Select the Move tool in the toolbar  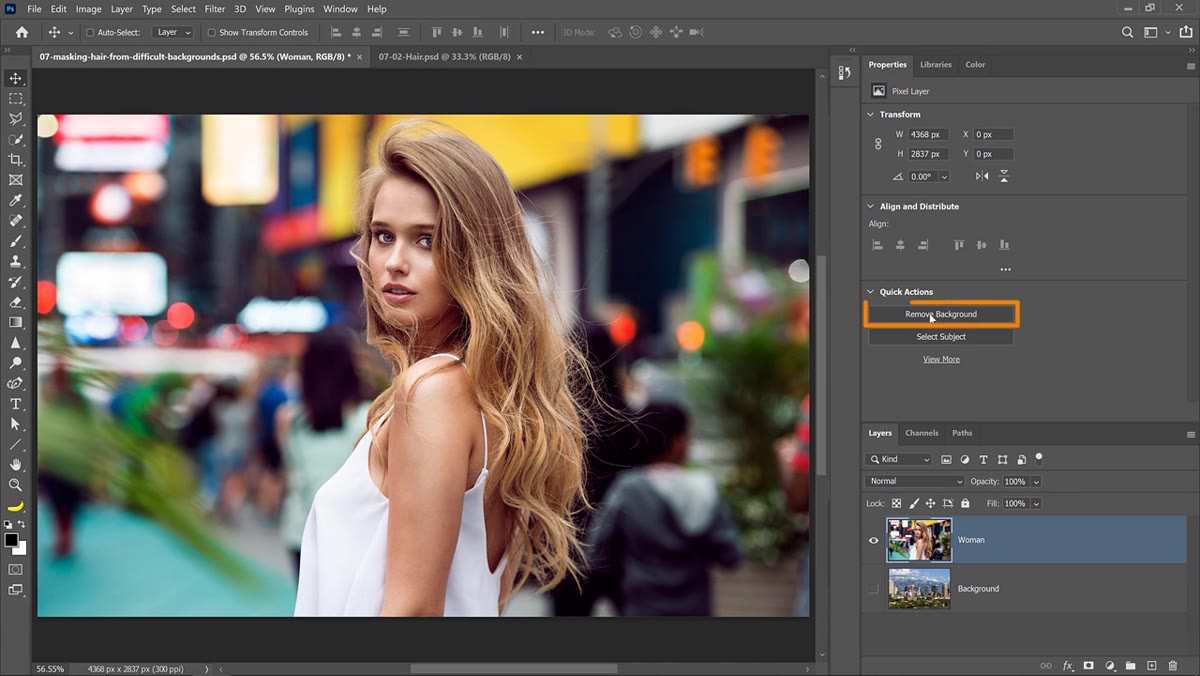15,78
